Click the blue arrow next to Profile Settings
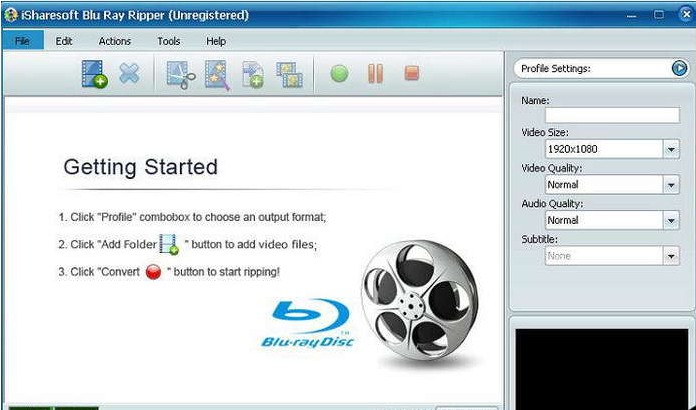This screenshot has width=696, height=410. coord(679,68)
